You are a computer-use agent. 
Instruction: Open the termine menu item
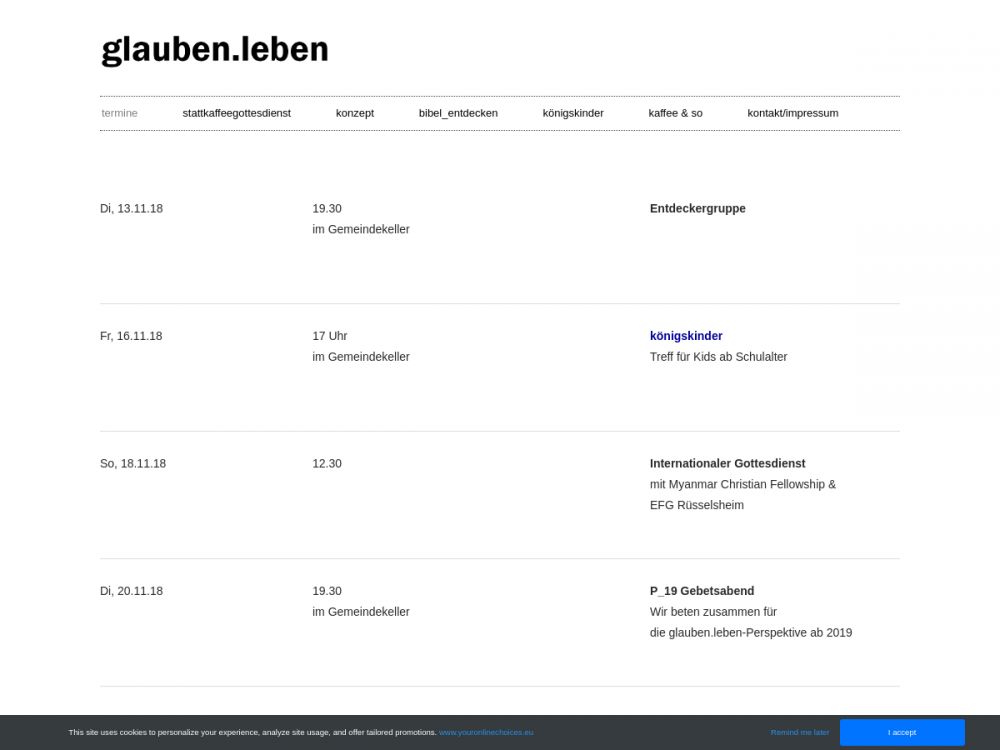click(x=119, y=113)
